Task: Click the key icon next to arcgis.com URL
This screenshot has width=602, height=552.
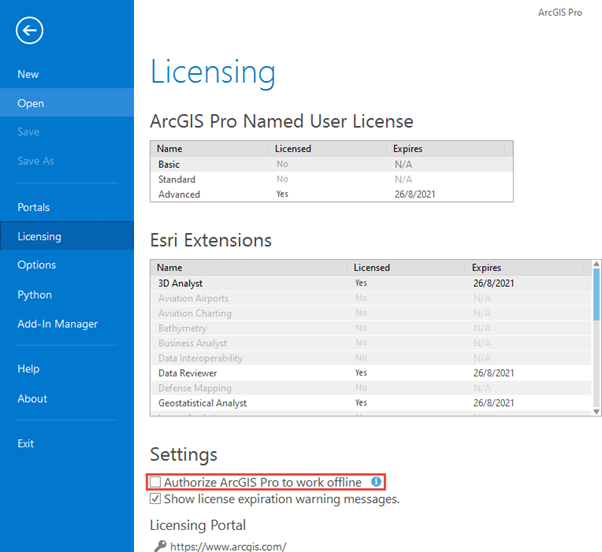Action: (x=160, y=546)
